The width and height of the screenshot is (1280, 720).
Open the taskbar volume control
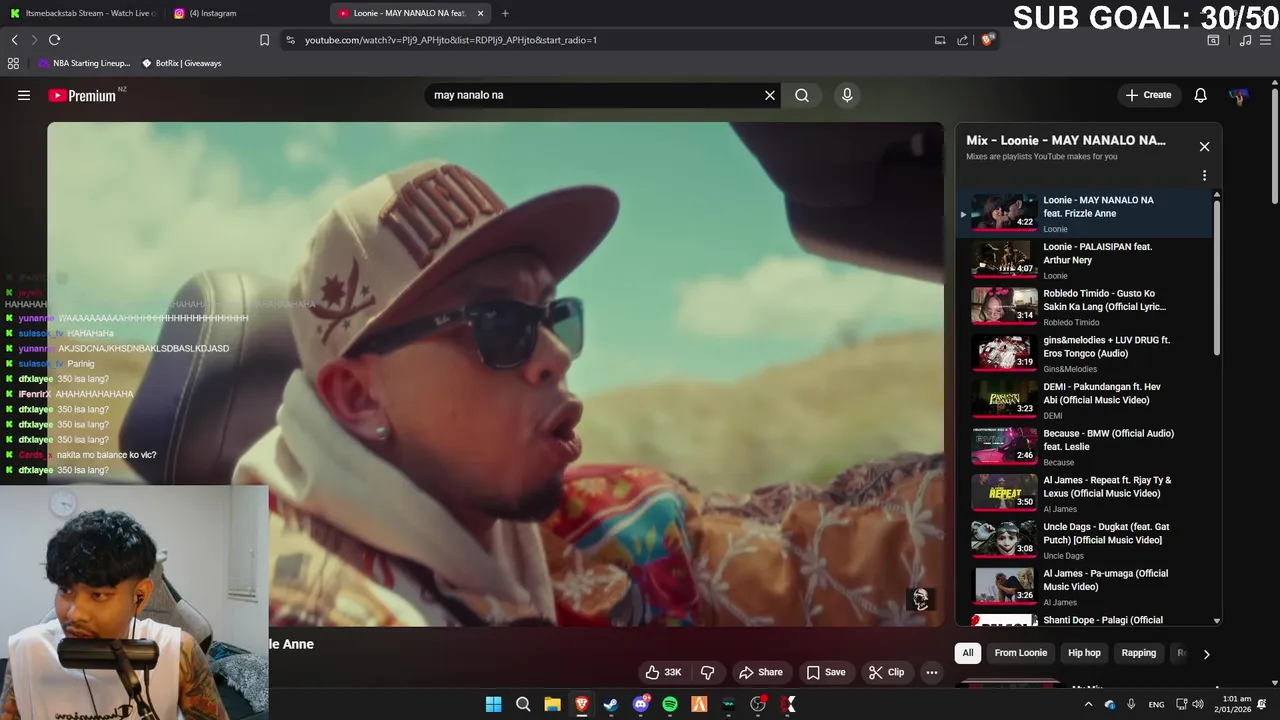(1198, 704)
